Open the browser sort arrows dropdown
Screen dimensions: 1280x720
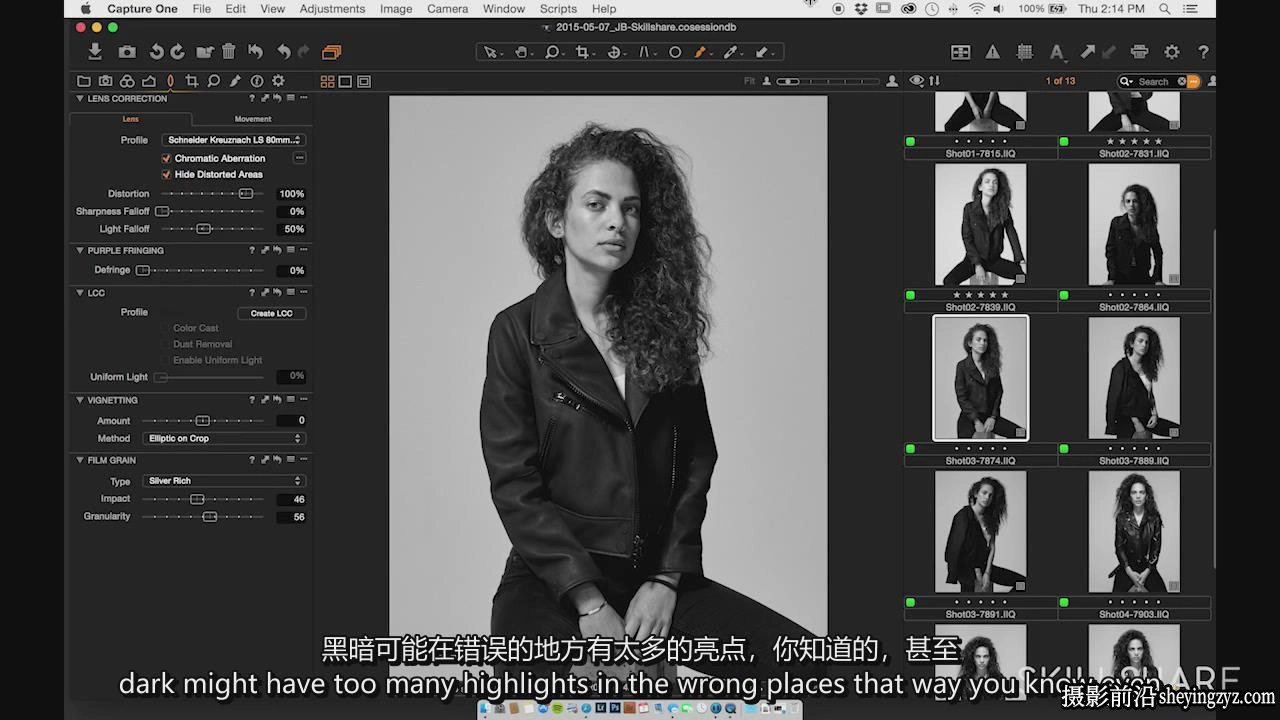pyautogui.click(x=935, y=81)
